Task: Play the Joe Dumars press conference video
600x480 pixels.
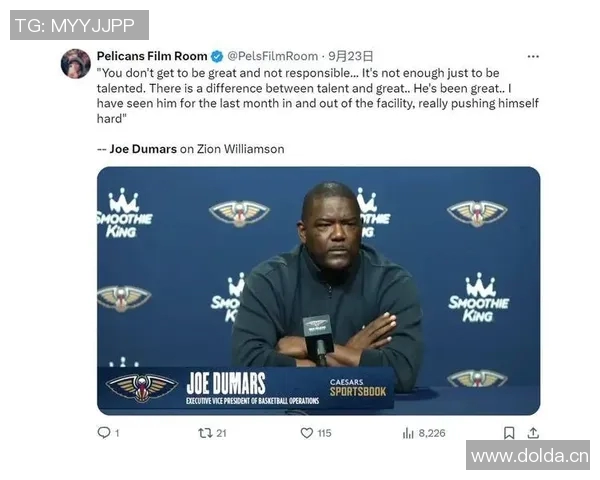Action: tap(318, 291)
